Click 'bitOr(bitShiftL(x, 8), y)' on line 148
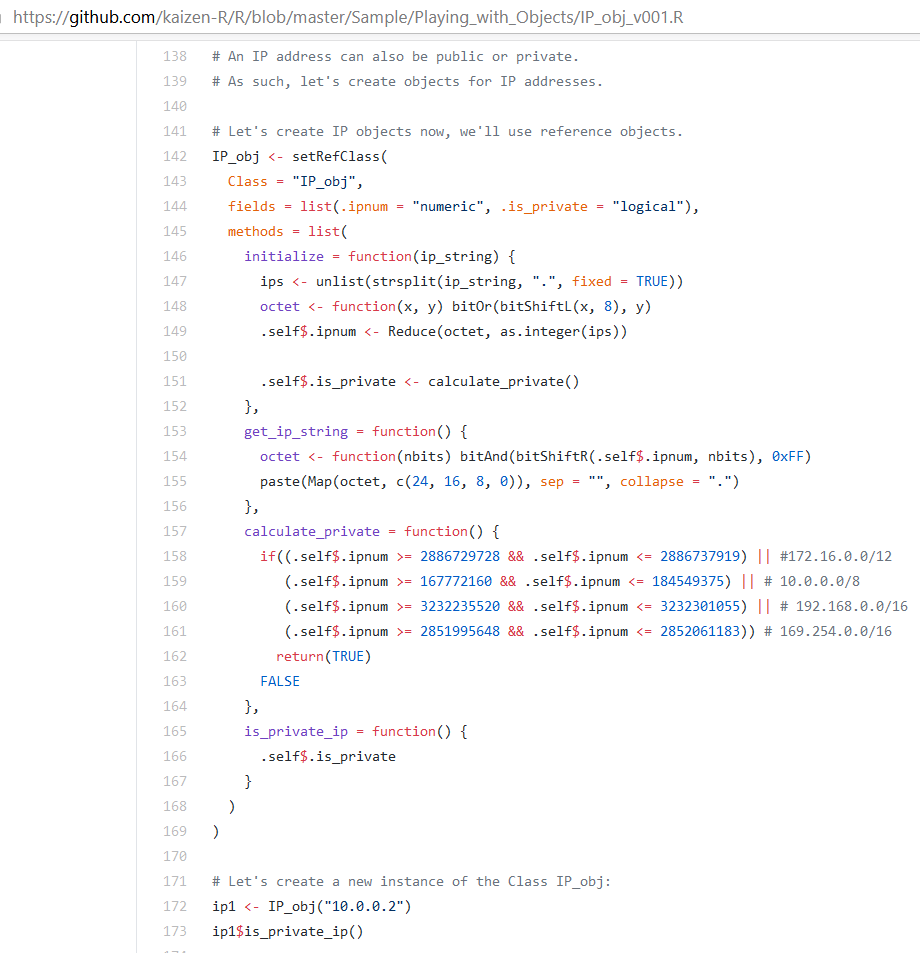 [x=551, y=306]
